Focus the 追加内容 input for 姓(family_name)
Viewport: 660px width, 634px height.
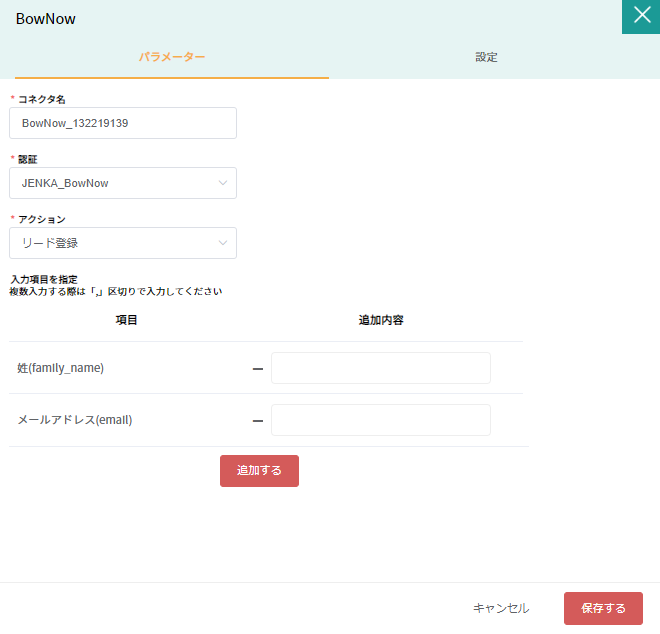(x=381, y=368)
